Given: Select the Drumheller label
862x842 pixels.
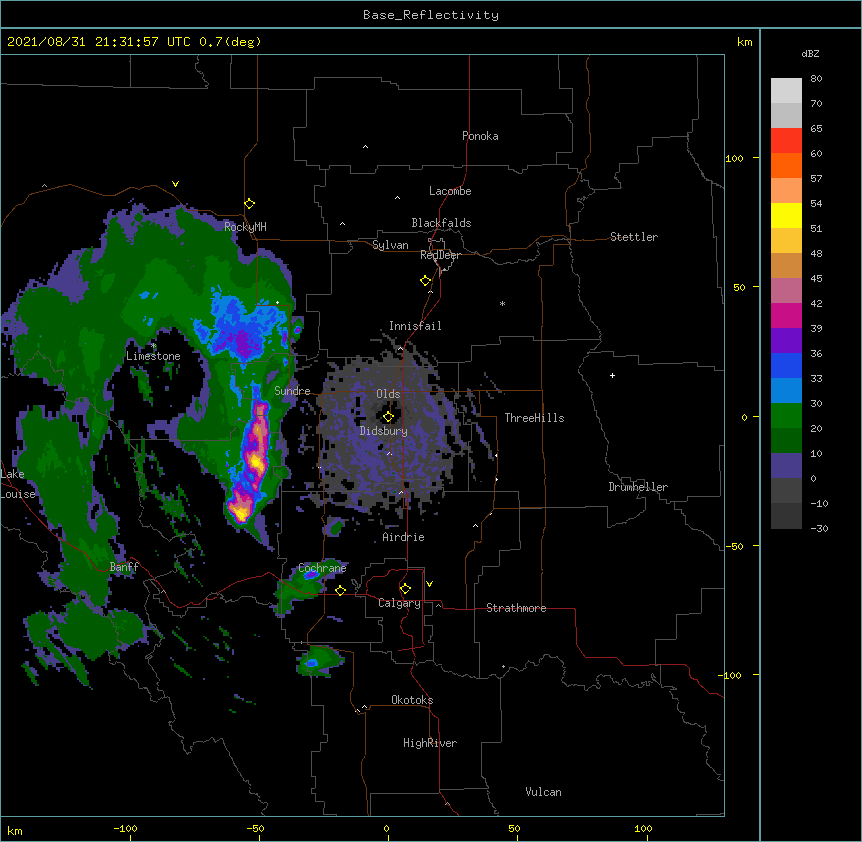Looking at the screenshot, I should click(x=638, y=487).
